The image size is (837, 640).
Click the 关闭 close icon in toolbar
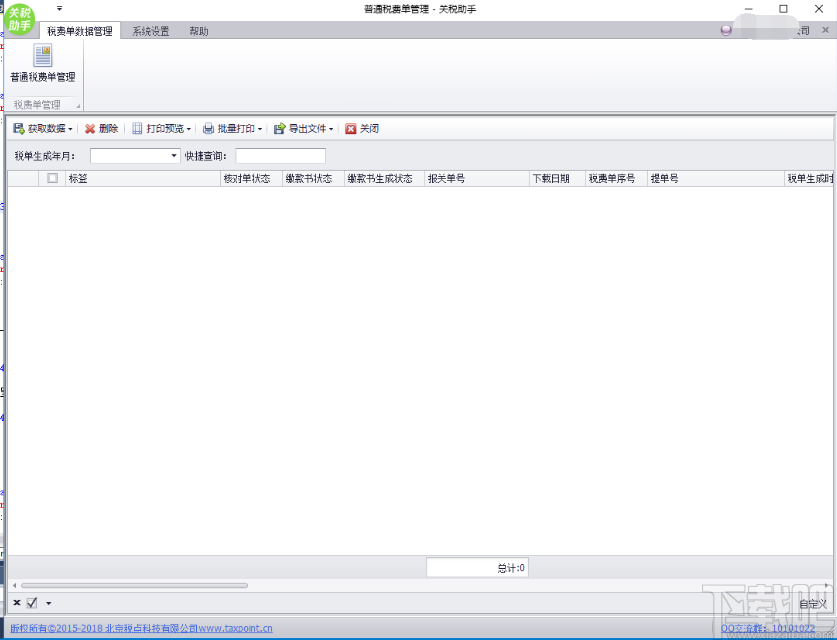point(352,128)
